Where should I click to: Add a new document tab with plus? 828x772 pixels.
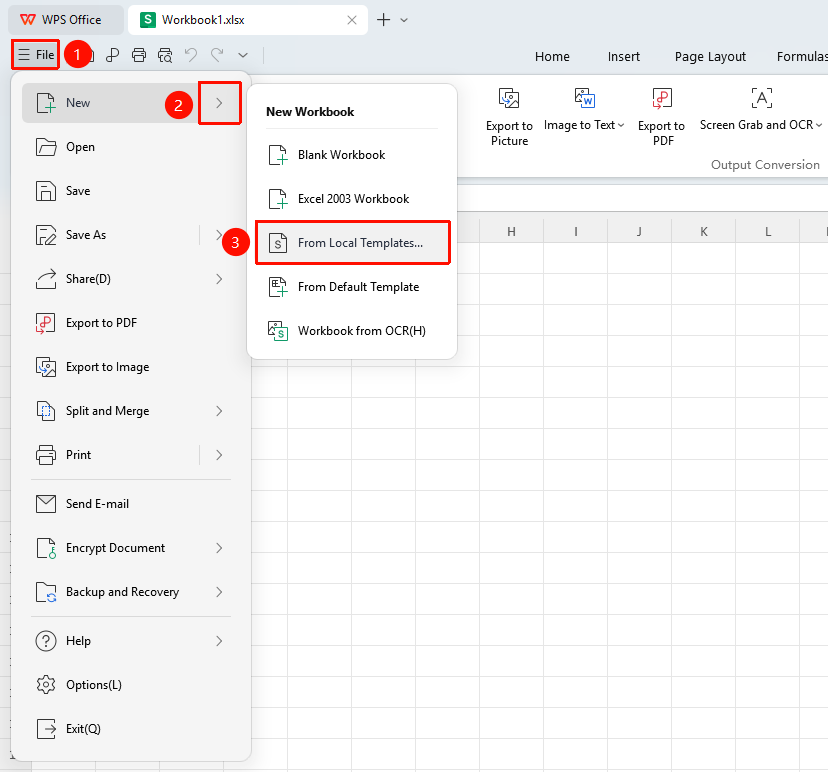[x=383, y=20]
